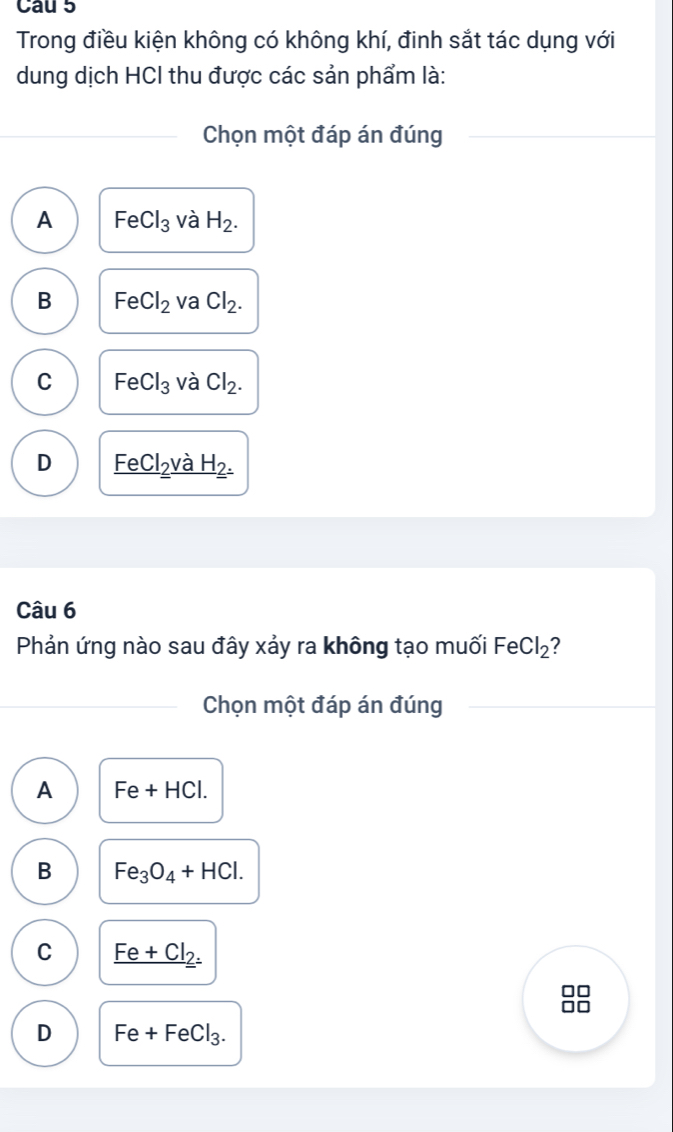This screenshot has height=1132, width=673.
Task: Choose circle C in question 5
Action: pos(44,382)
